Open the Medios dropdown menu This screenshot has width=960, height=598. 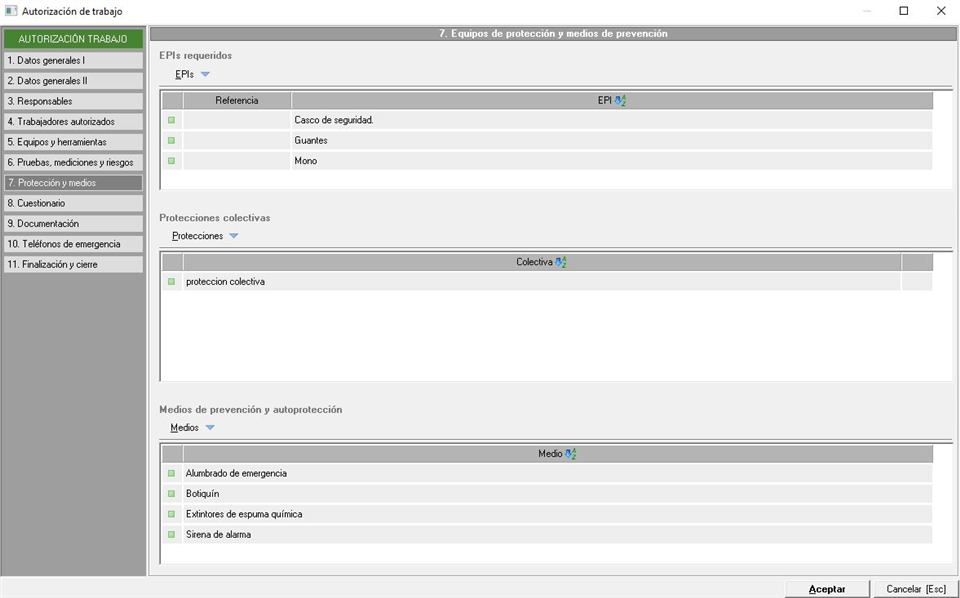pyautogui.click(x=192, y=428)
